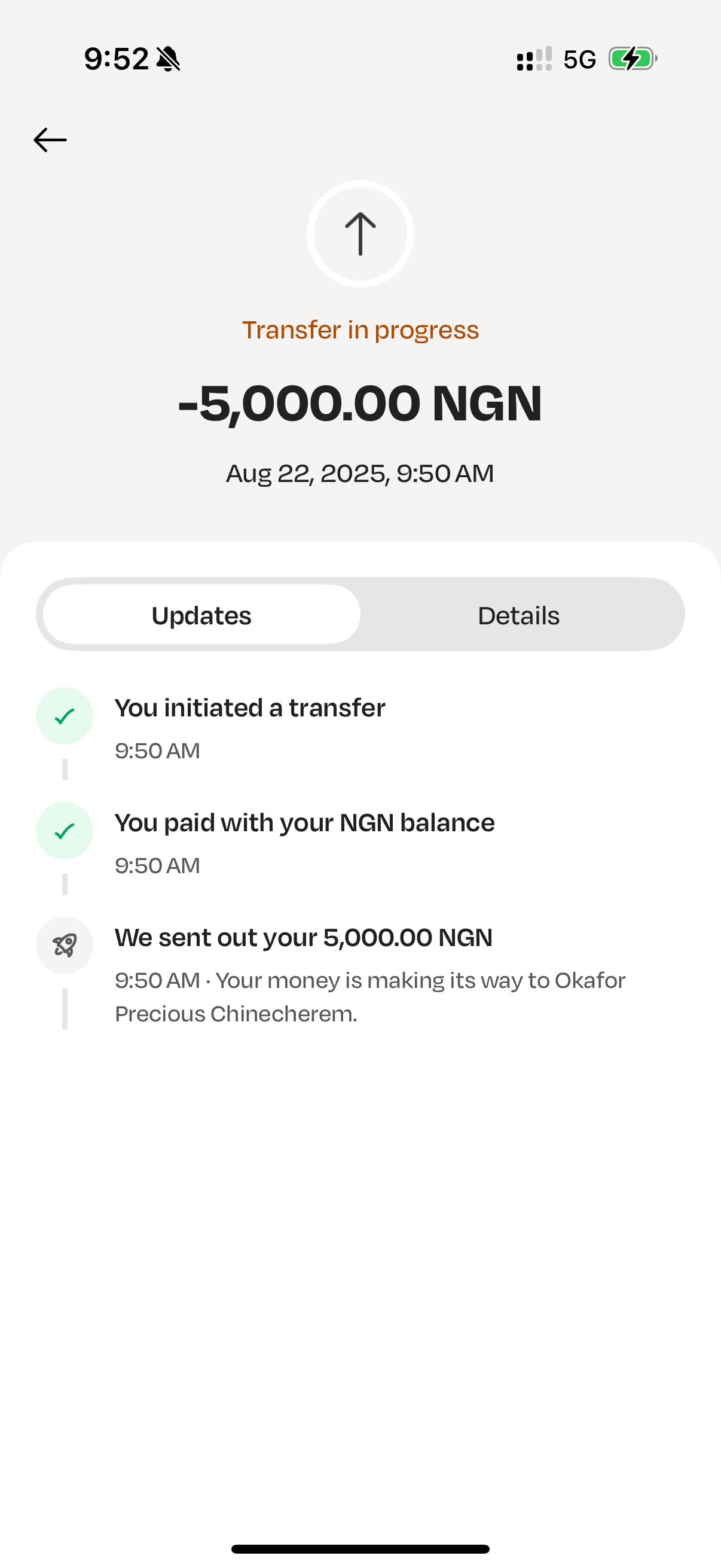This screenshot has width=721, height=1568.
Task: Open 'You initiated a transfer' update
Action: coord(249,708)
